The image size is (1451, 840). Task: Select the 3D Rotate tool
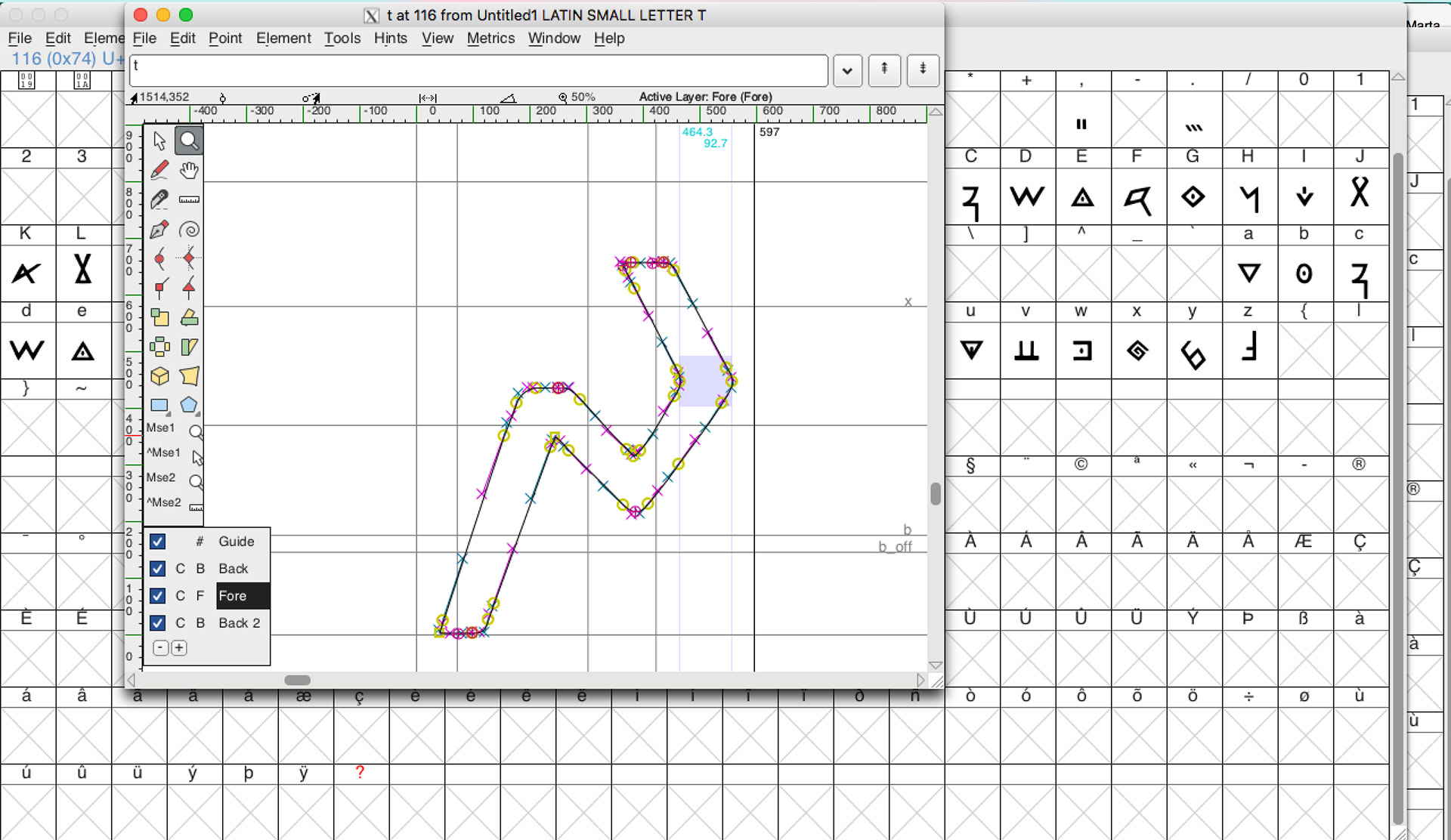pos(159,377)
